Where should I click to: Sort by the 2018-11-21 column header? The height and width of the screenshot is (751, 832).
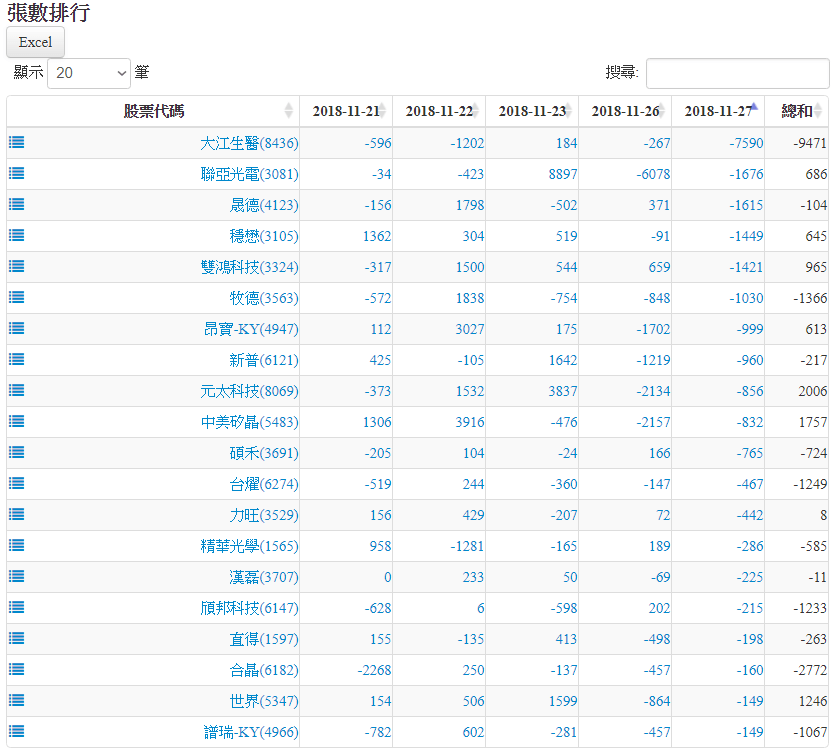pos(345,111)
